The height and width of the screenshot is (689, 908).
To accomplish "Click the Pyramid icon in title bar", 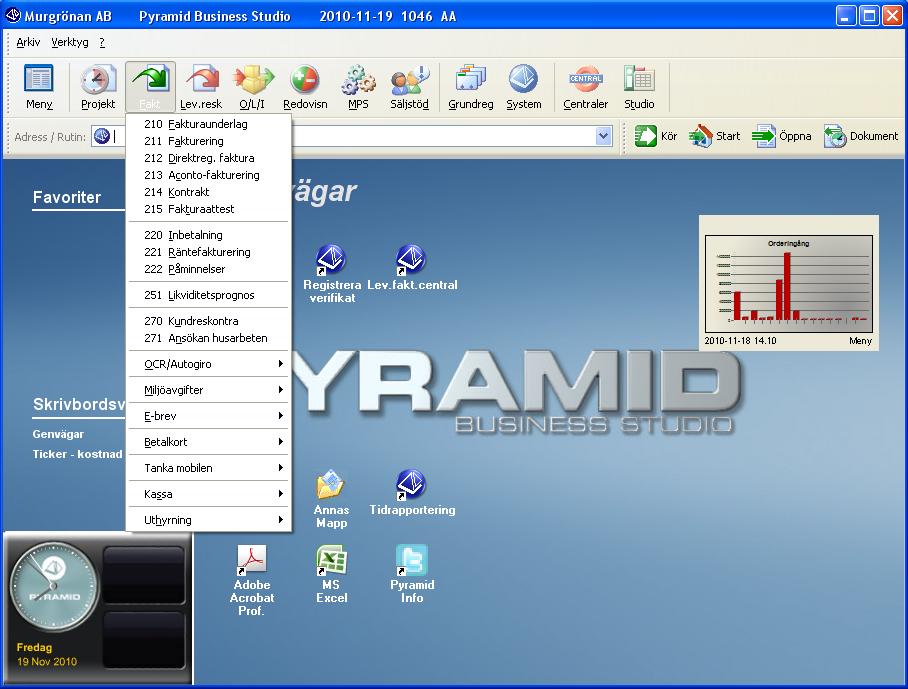I will point(13,16).
